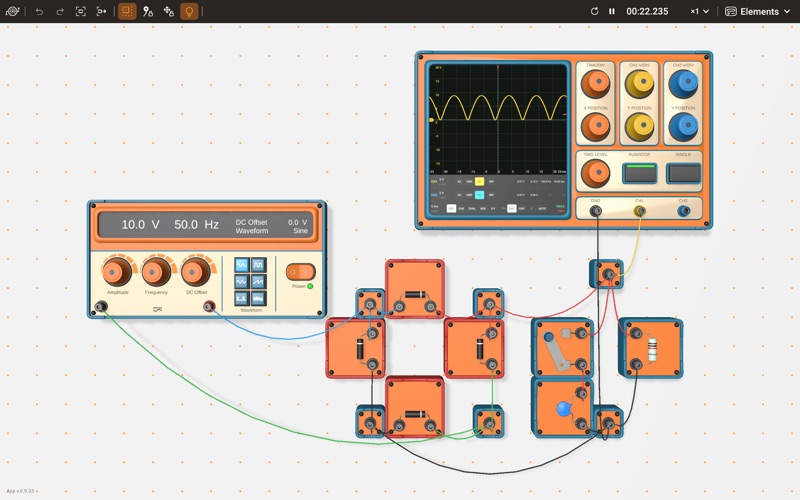The width and height of the screenshot is (800, 500).
Task: Click the yellow CH1 Y POSITION knob
Action: pos(639,126)
